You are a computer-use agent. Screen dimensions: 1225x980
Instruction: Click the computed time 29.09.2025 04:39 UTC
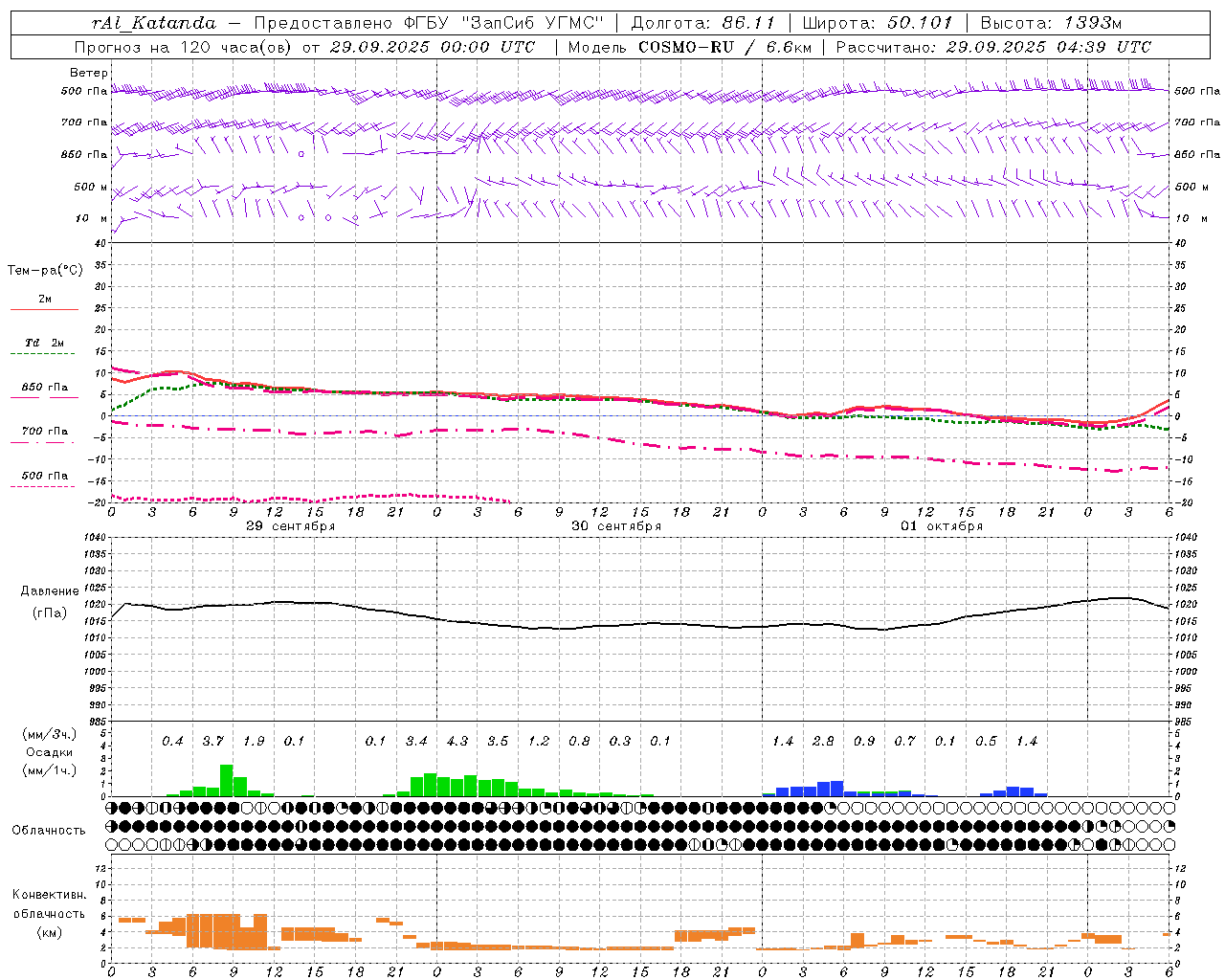tap(1048, 47)
